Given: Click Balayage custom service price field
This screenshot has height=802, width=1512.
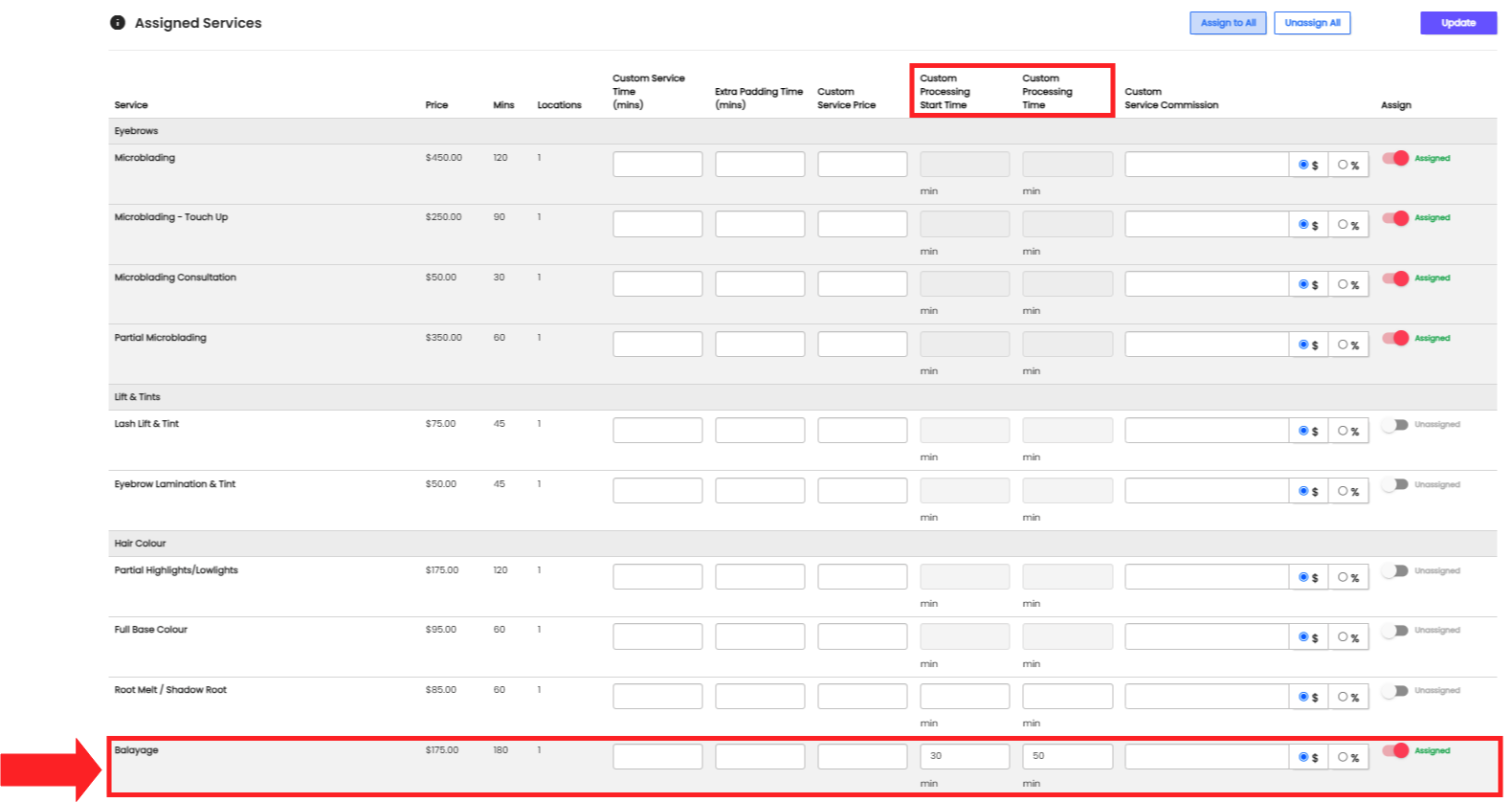Looking at the screenshot, I should click(862, 757).
